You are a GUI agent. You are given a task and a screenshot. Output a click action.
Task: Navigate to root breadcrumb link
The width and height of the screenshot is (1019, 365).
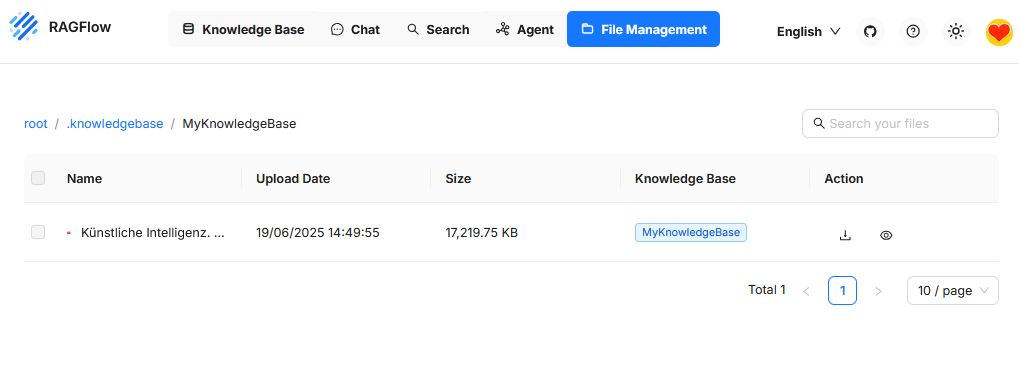tap(36, 123)
